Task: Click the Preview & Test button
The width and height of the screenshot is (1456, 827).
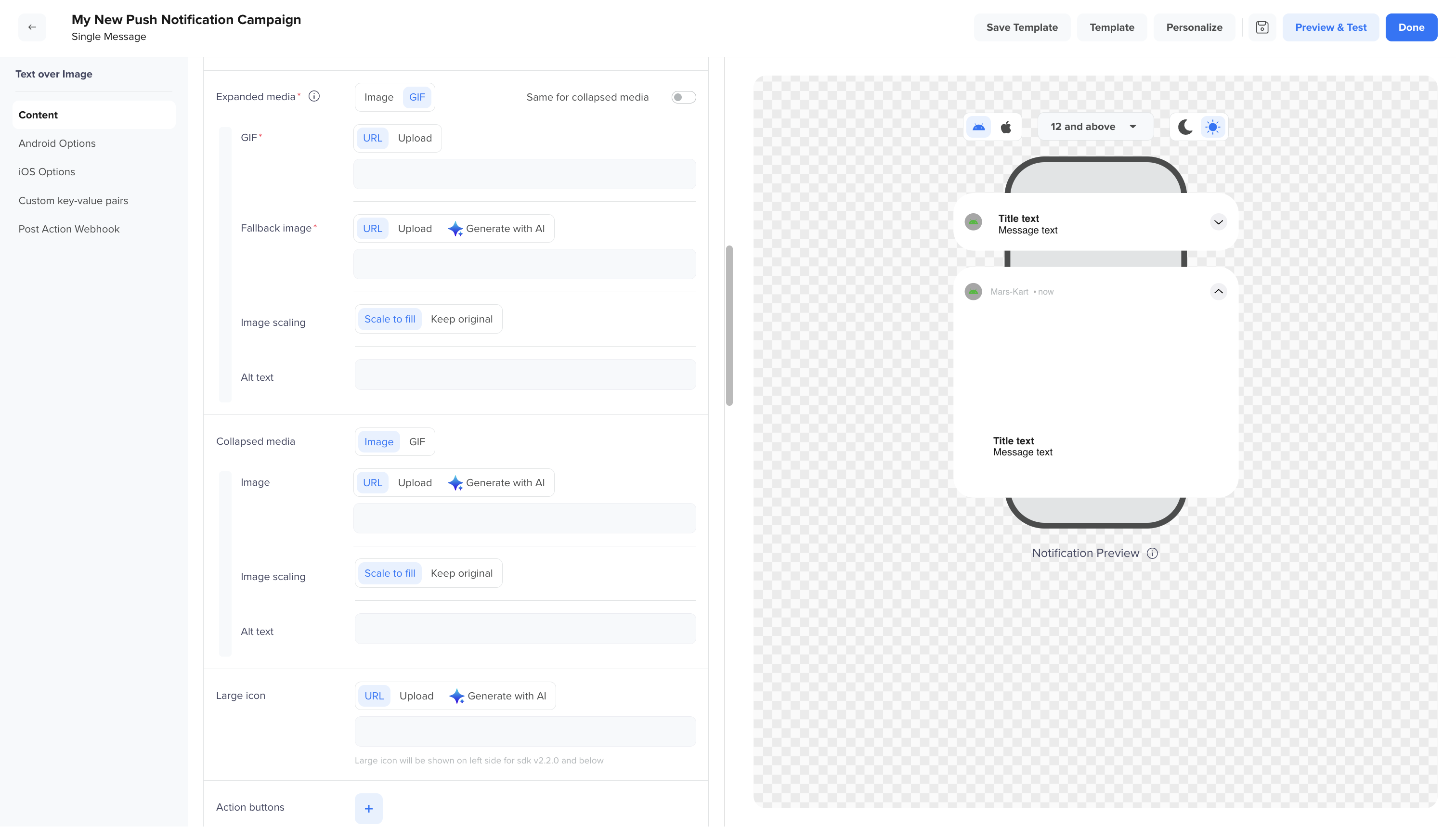Action: click(1330, 27)
